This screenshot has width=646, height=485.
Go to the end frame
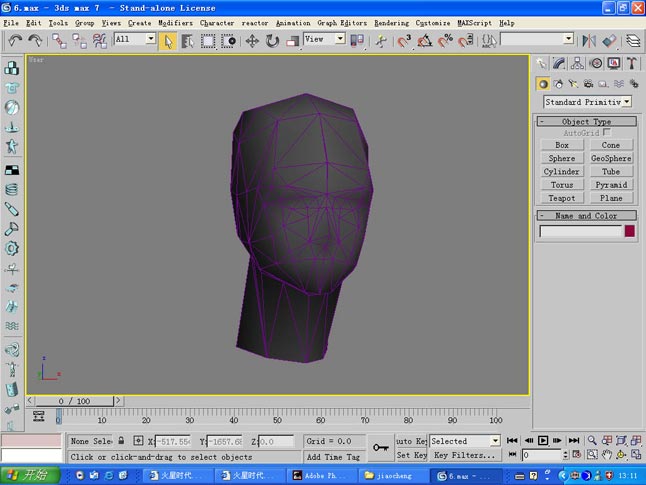point(574,440)
